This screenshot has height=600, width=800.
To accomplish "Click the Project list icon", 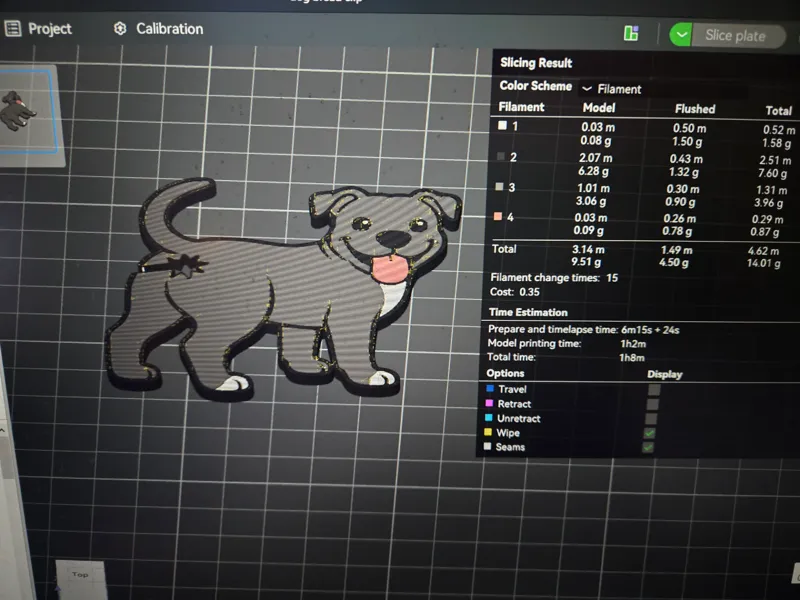I will [12, 29].
